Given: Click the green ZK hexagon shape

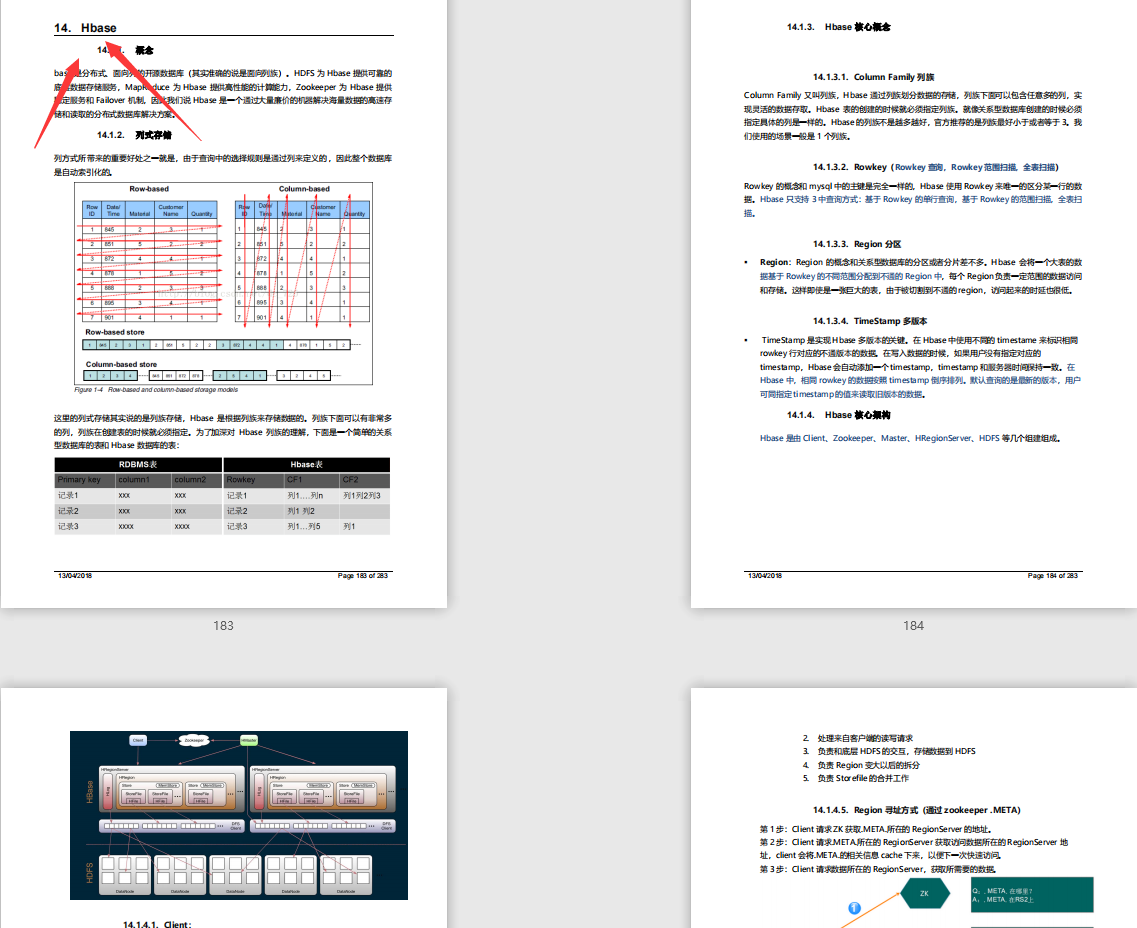Looking at the screenshot, I should coord(925,893).
